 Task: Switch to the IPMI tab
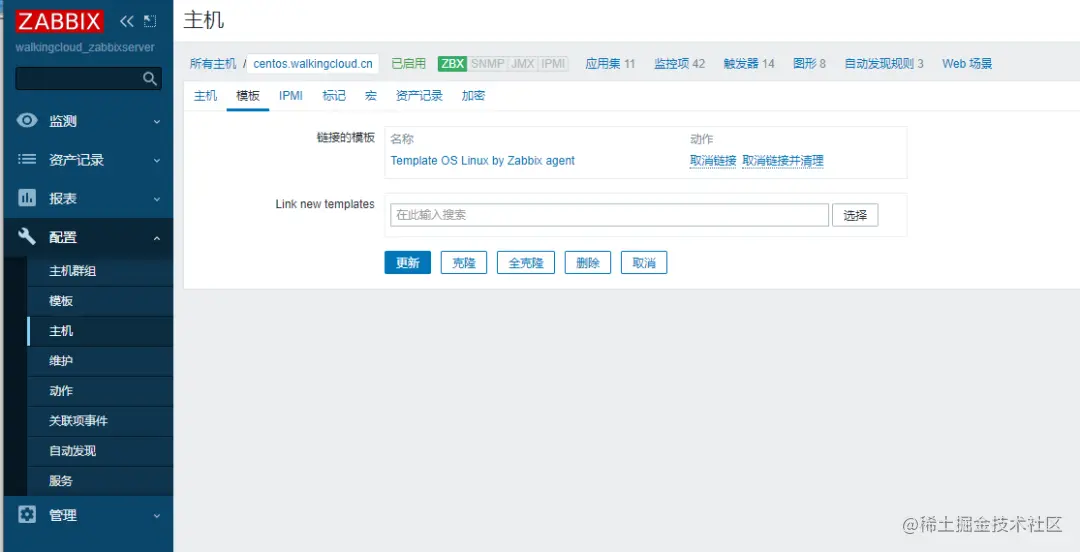coord(291,96)
